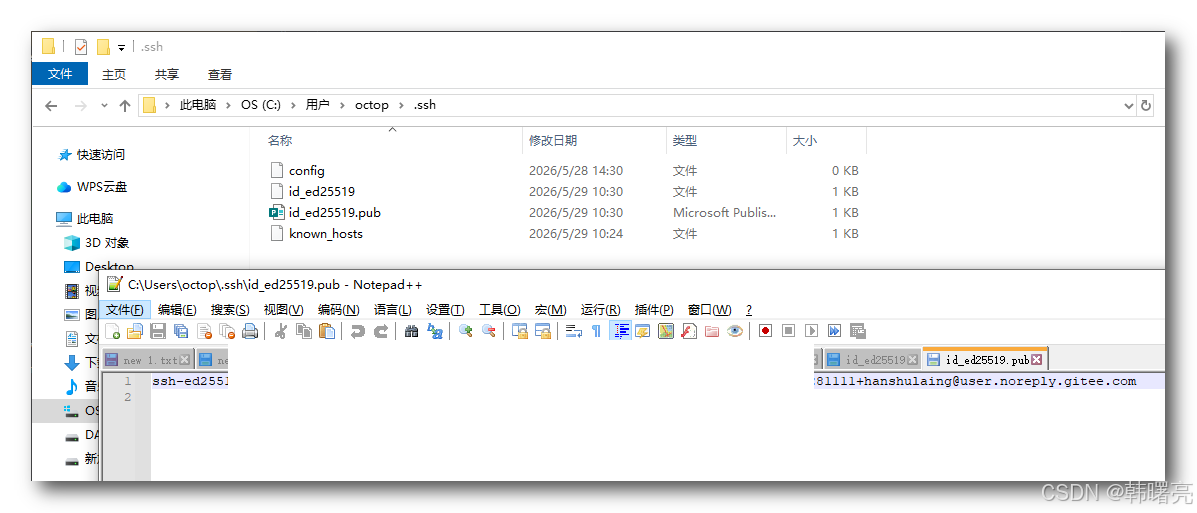Click the Cut scissors icon
This screenshot has height=513, width=1197.
coord(280,331)
